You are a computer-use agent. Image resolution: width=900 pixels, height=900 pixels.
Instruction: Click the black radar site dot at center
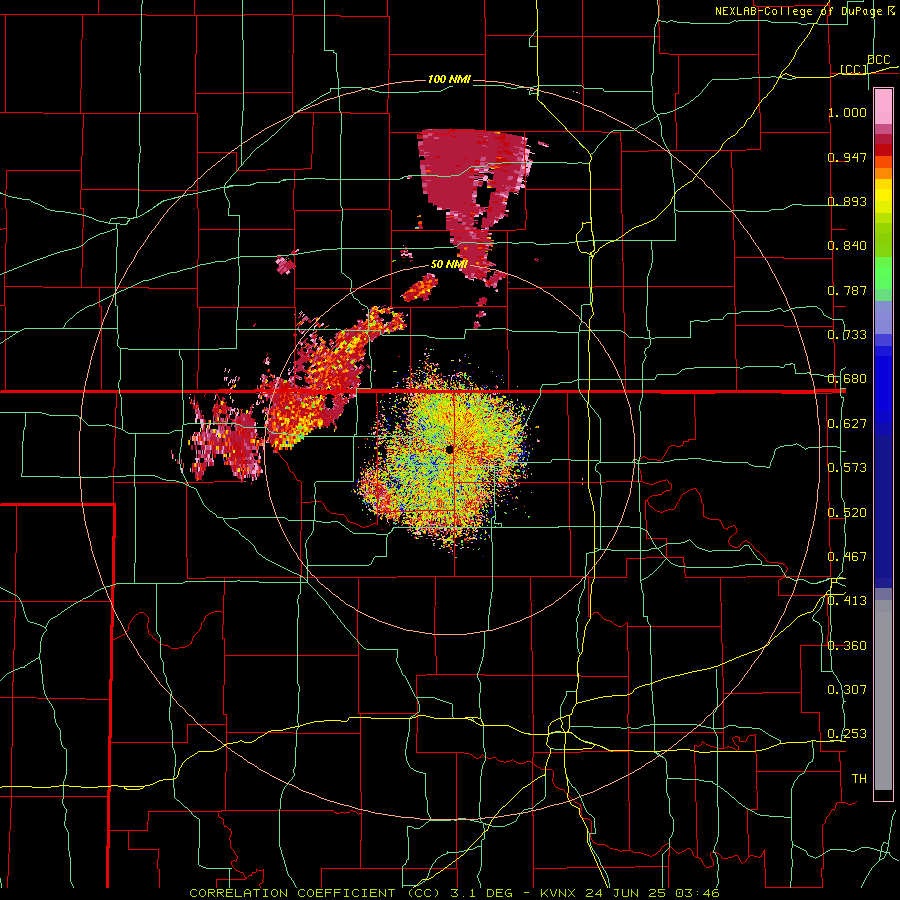click(449, 449)
